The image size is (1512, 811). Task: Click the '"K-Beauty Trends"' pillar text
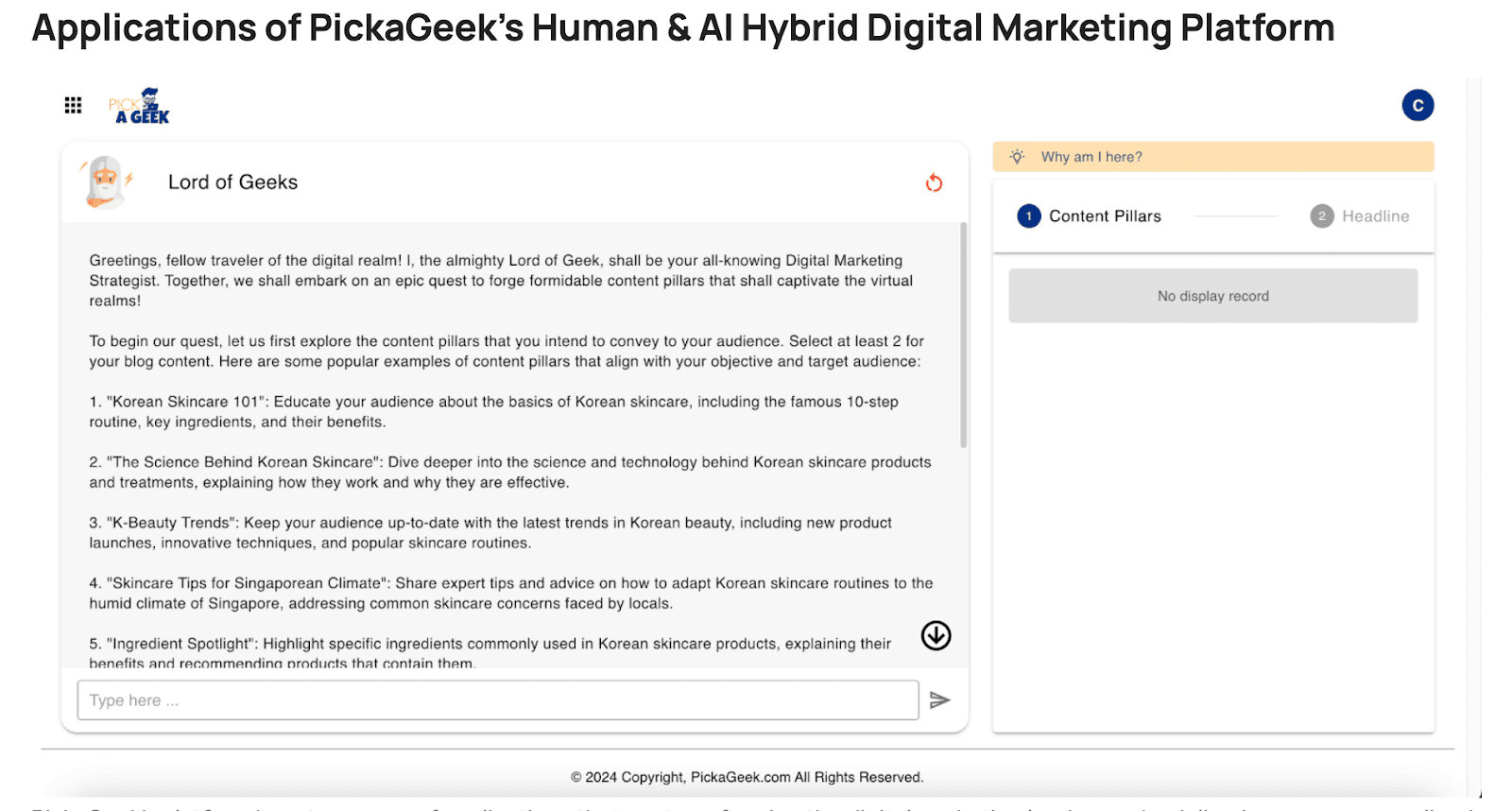pos(173,523)
